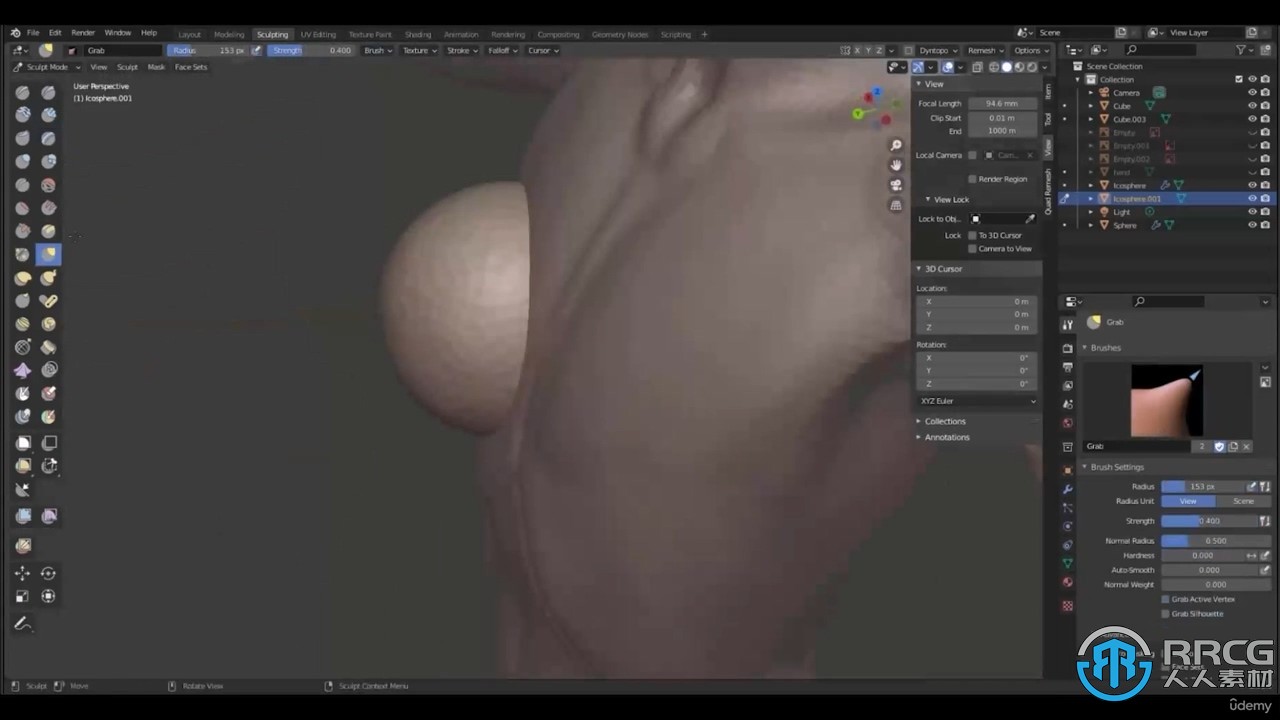Click the pan view hand gizmo

click(896, 165)
